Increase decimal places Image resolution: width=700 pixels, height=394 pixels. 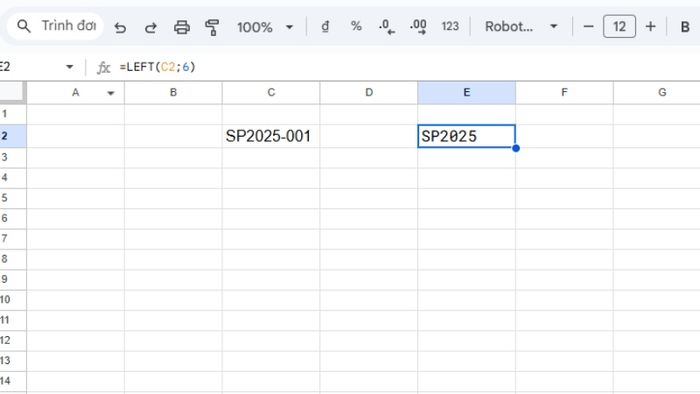pyautogui.click(x=418, y=27)
